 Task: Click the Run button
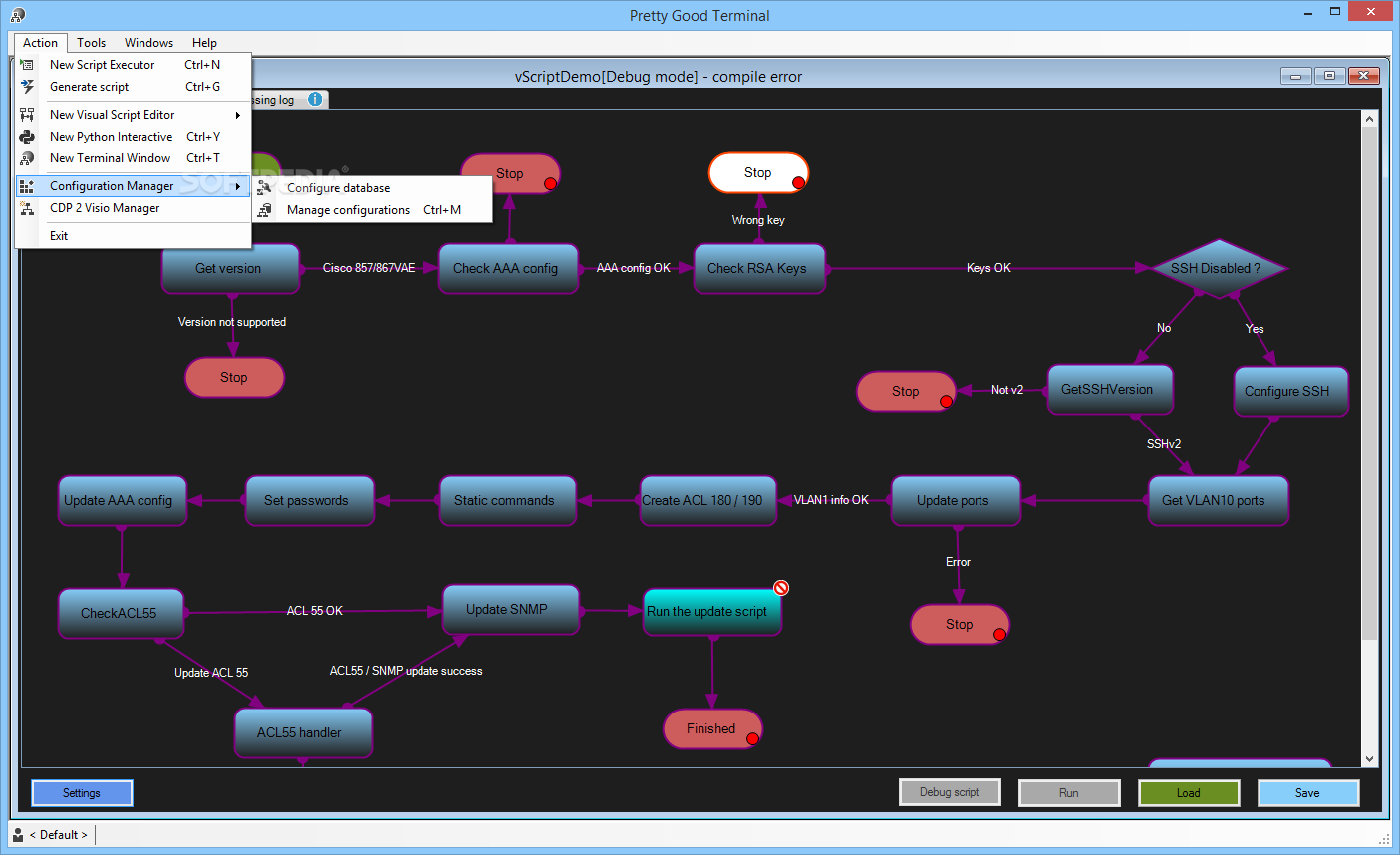click(1069, 793)
